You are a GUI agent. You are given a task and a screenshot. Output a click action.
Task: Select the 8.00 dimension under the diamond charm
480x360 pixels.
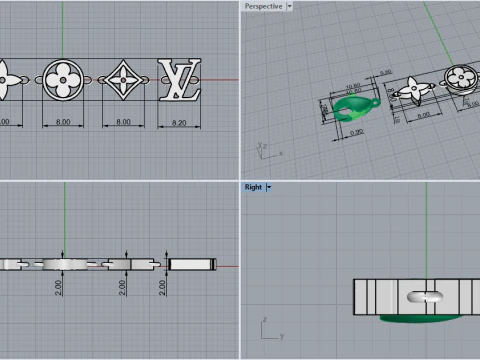(123, 122)
